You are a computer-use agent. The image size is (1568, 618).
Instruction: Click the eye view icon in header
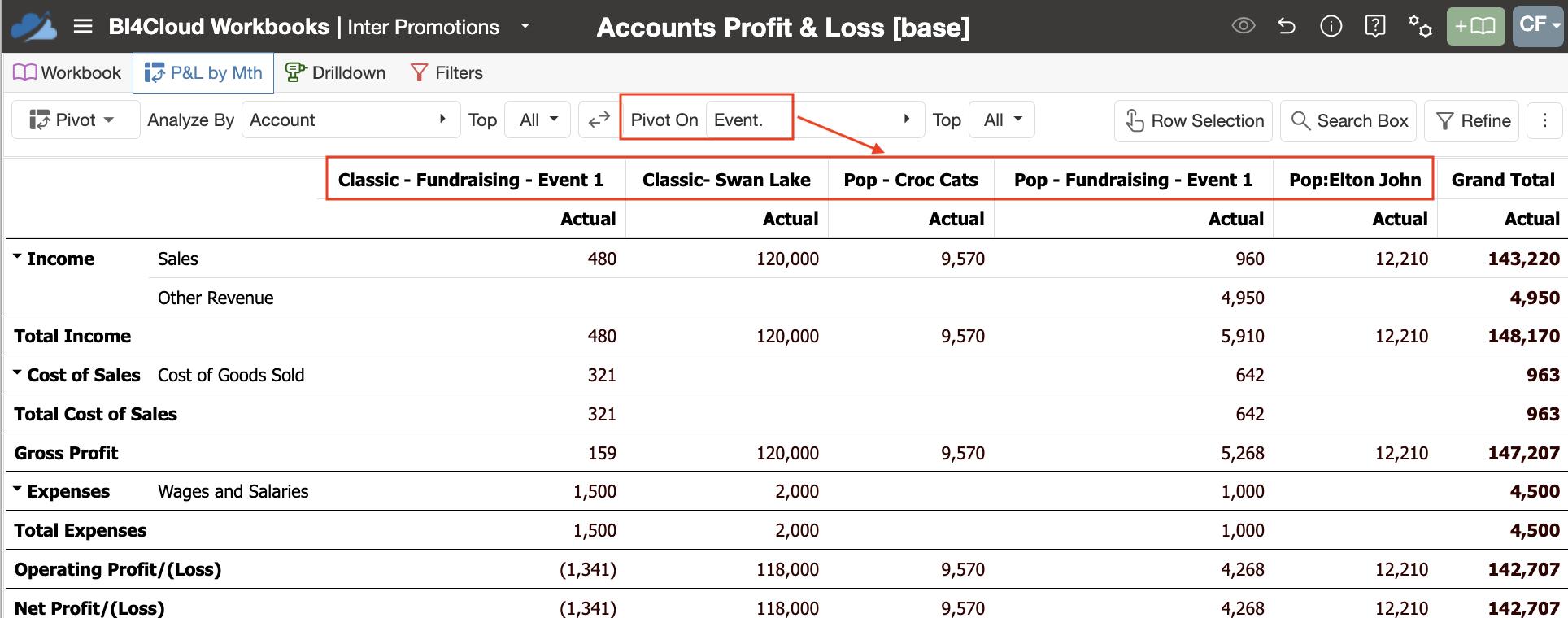(x=1244, y=26)
